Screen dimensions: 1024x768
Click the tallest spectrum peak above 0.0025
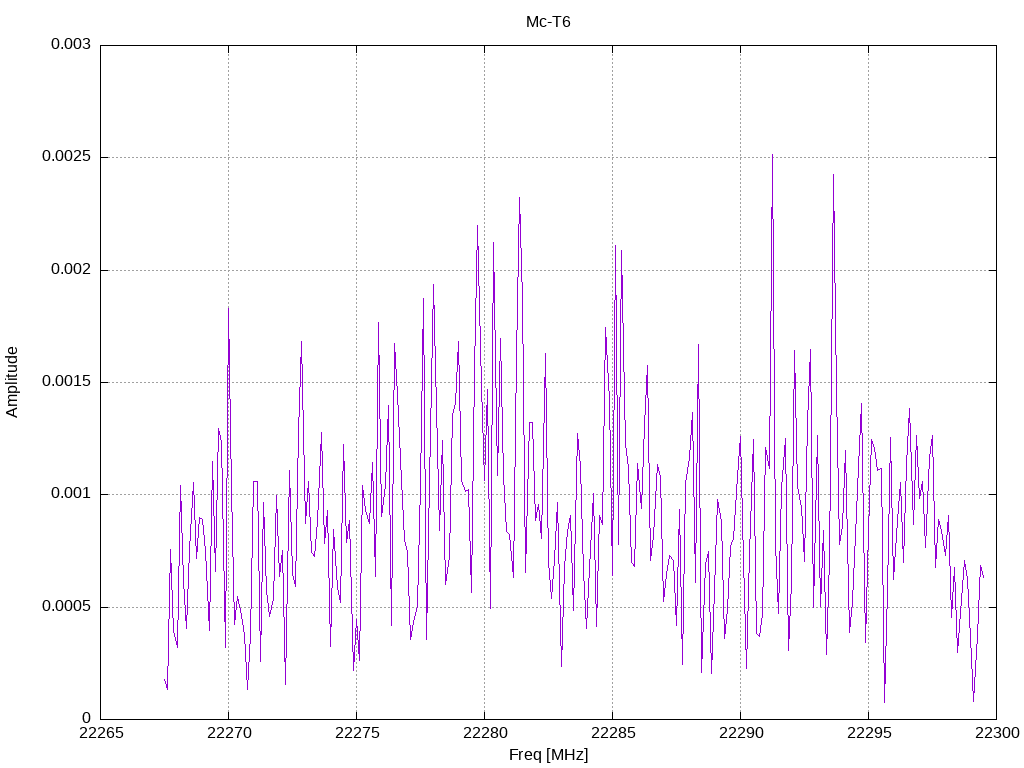pos(773,155)
